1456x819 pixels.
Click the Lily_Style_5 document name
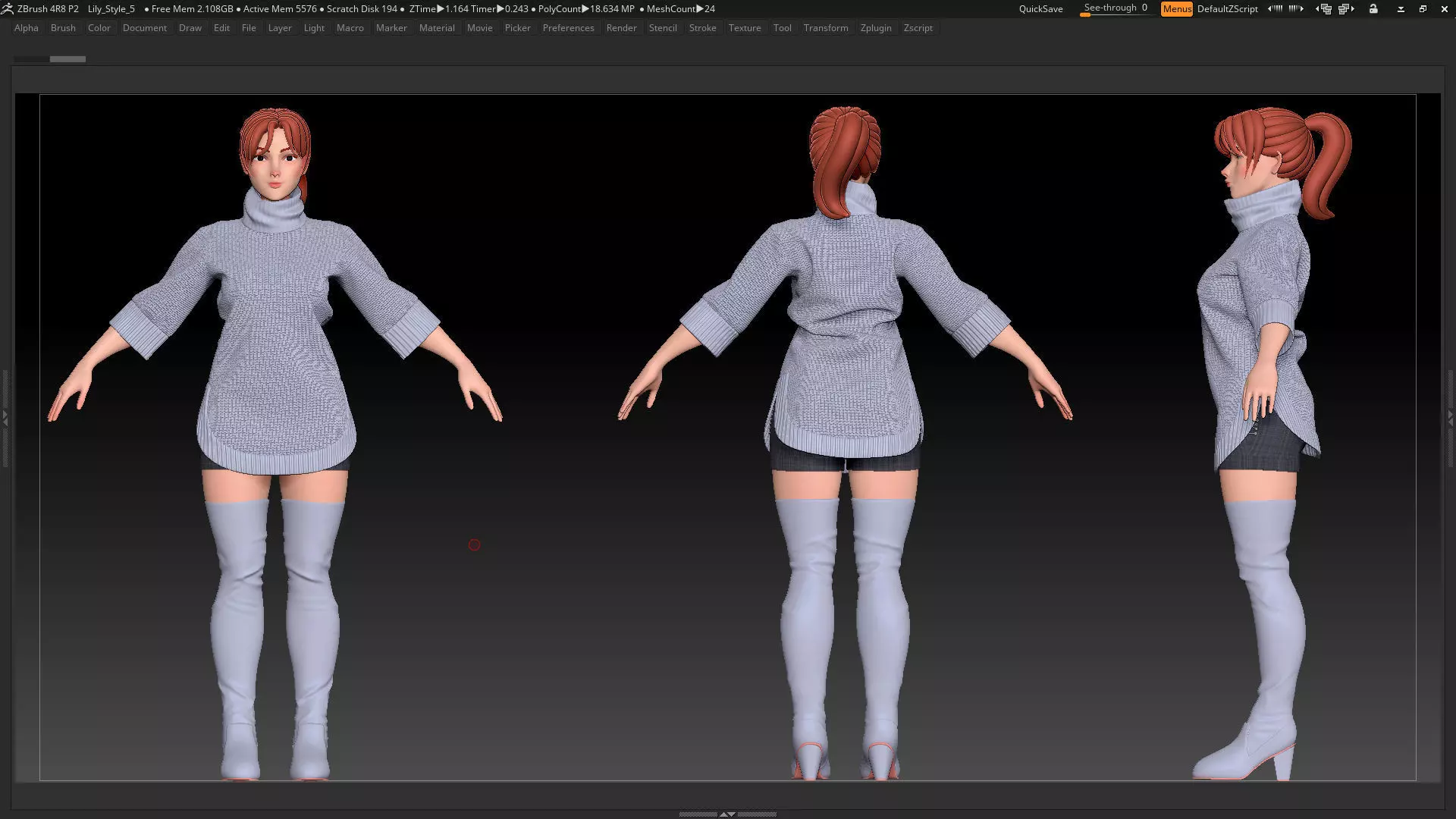pos(111,9)
